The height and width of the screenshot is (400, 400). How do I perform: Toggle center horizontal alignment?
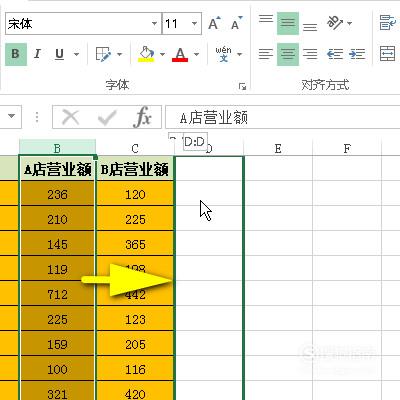pyautogui.click(x=288, y=54)
